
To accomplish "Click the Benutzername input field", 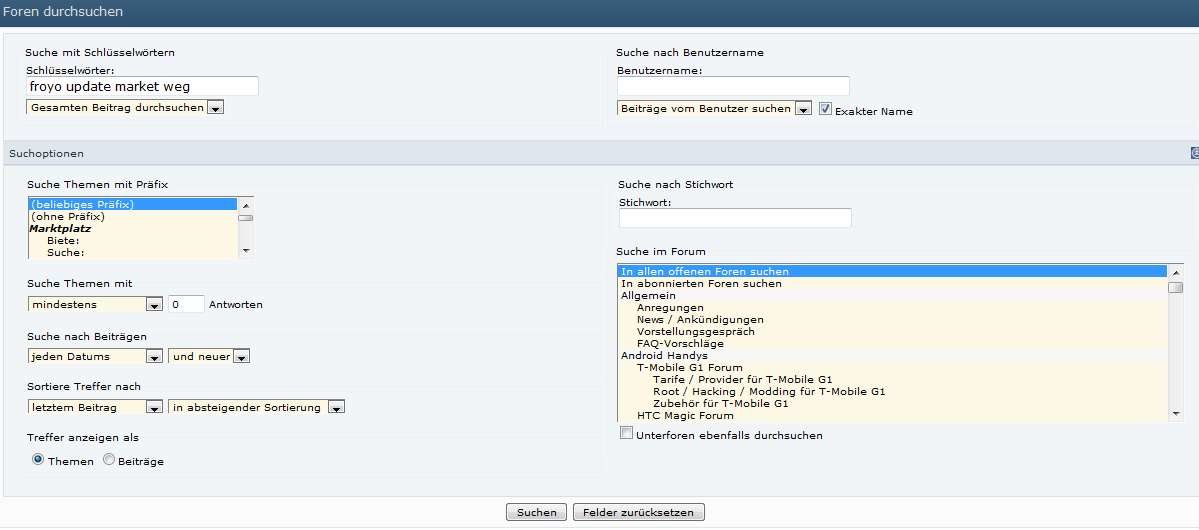I will tap(733, 86).
